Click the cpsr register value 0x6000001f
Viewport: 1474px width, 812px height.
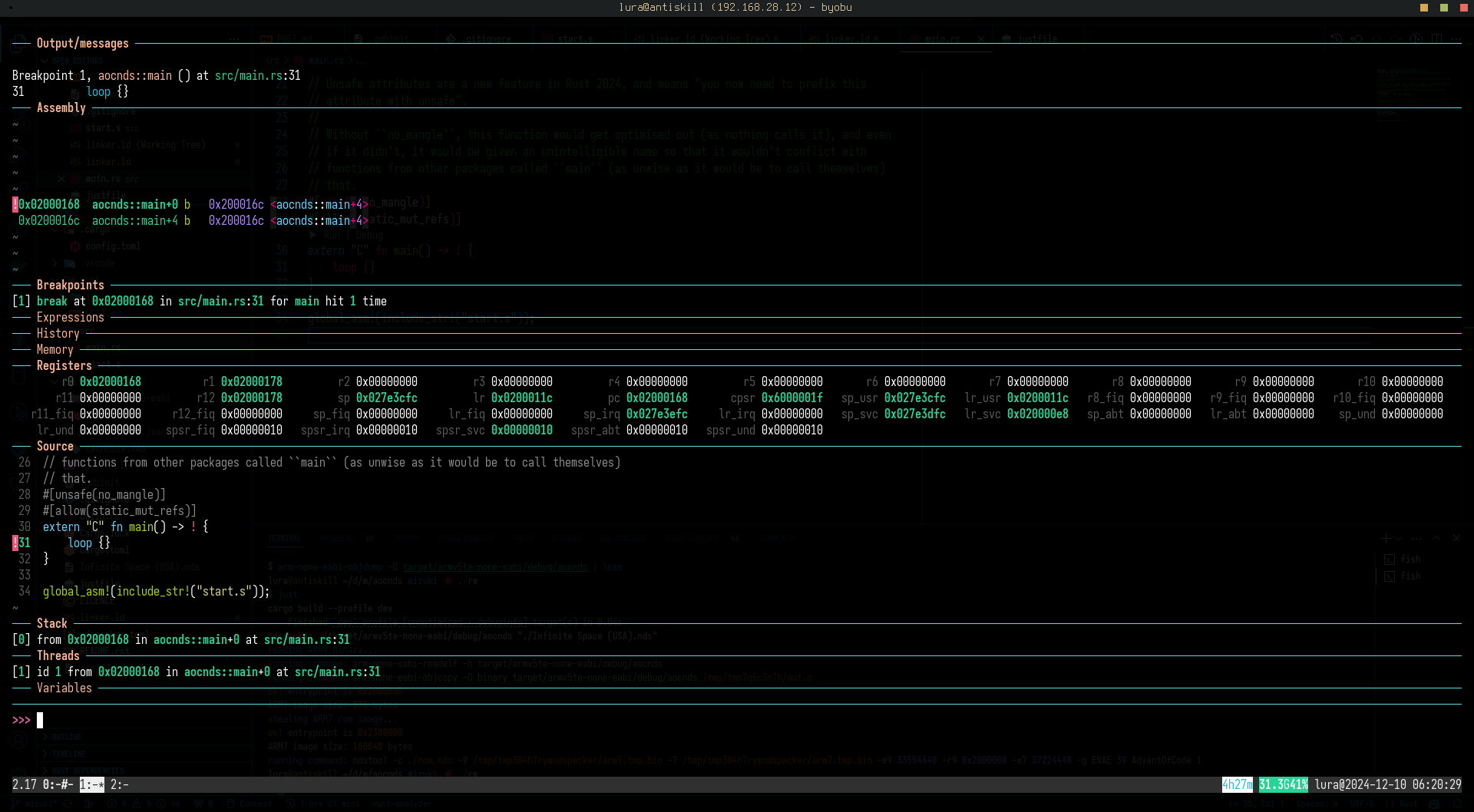[792, 398]
